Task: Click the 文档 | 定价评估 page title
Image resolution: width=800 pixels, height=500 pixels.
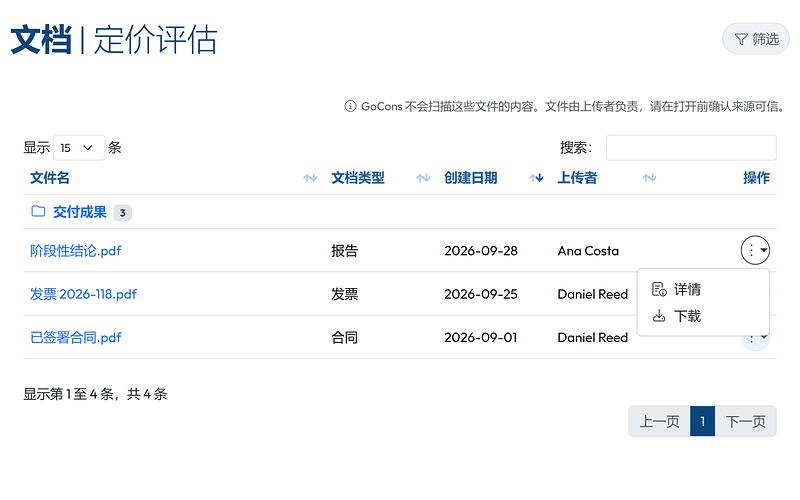Action: click(x=114, y=40)
